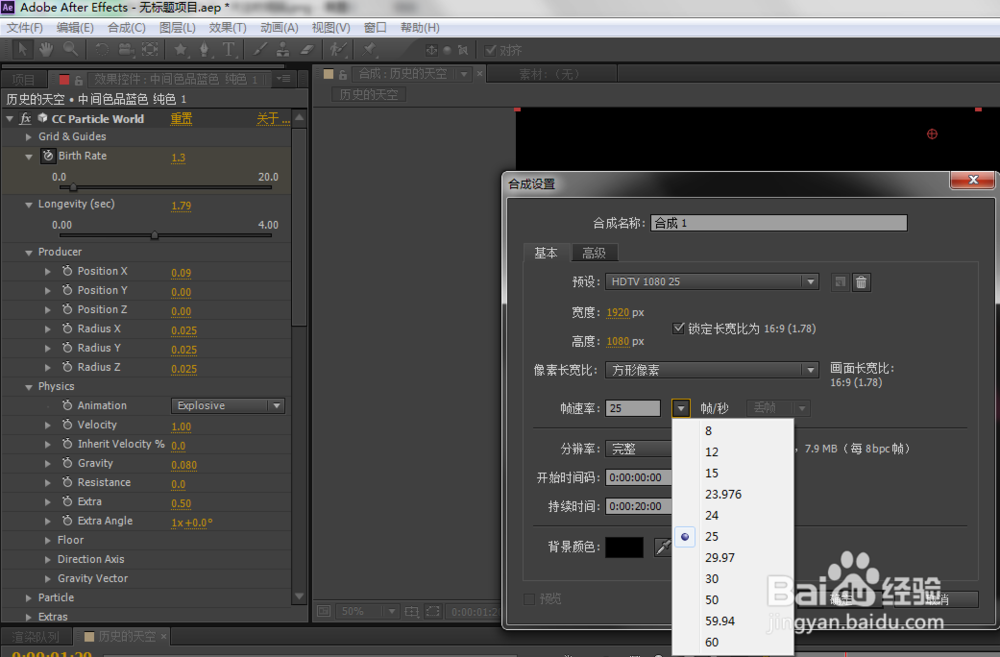Activate the Hand tool

(46, 49)
